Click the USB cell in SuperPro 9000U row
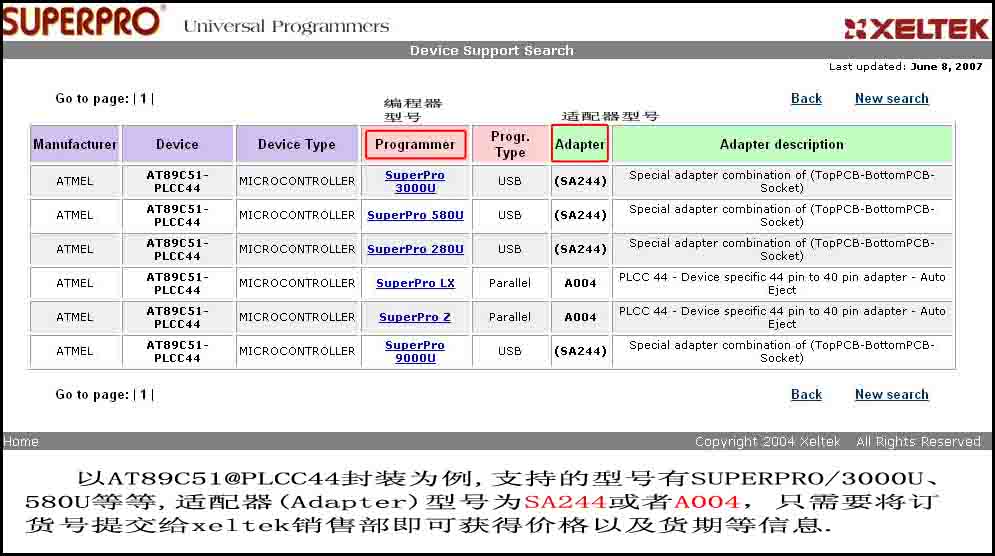 [510, 352]
